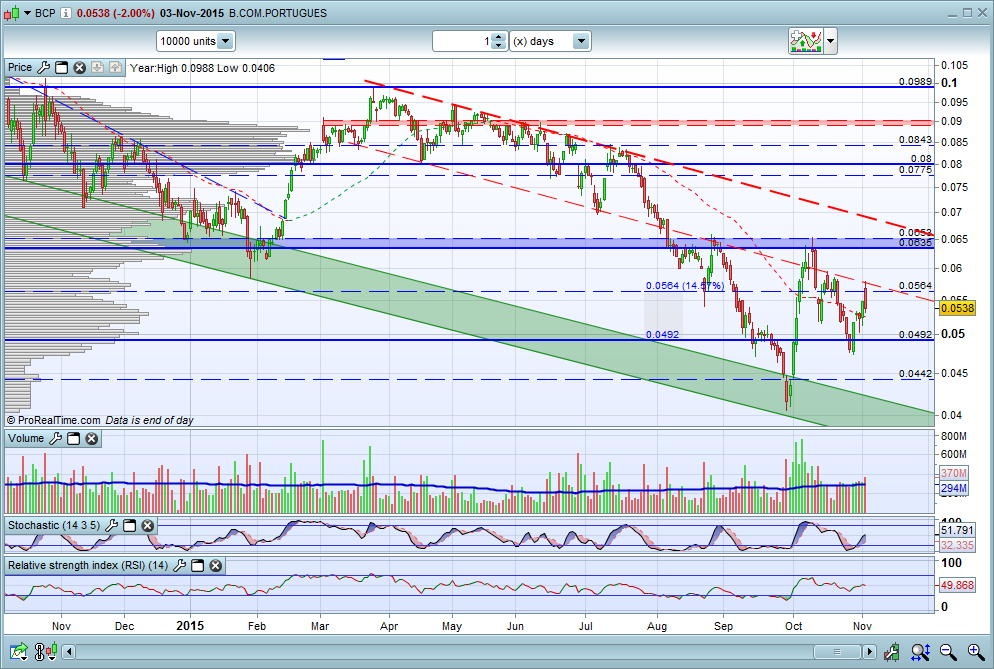Click the chart link-group candlestick icon

pyautogui.click(x=46, y=651)
